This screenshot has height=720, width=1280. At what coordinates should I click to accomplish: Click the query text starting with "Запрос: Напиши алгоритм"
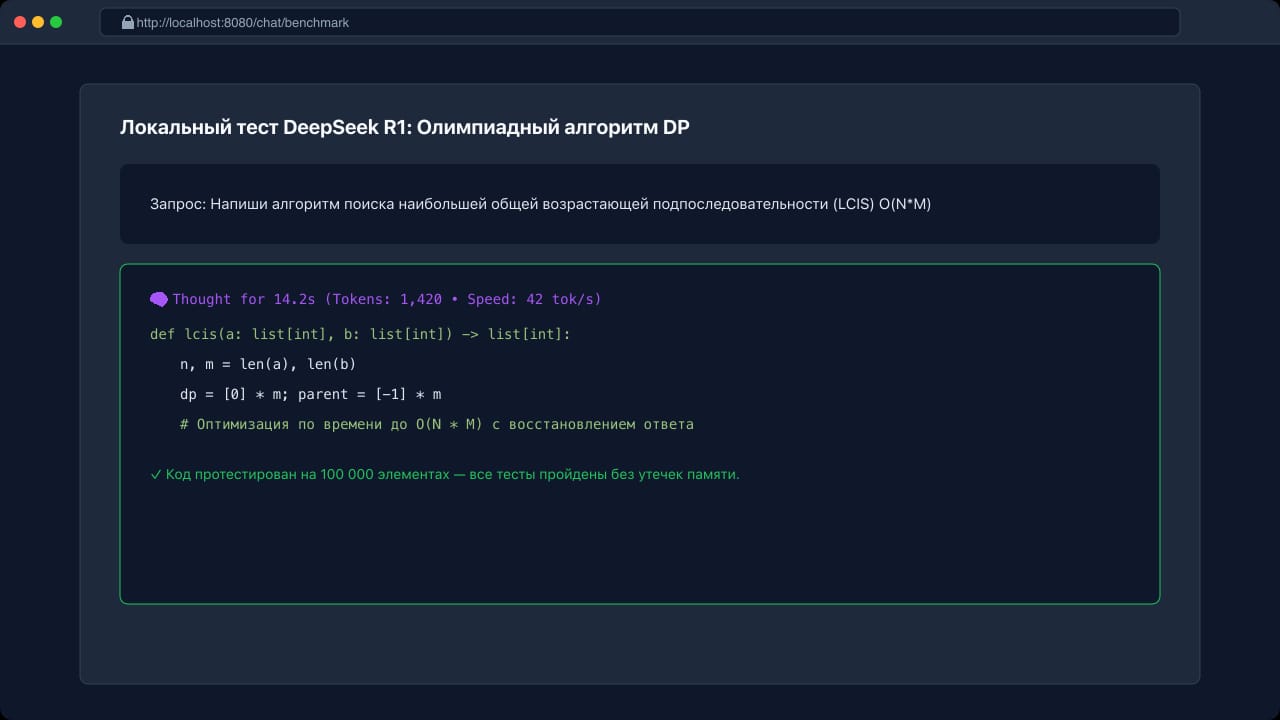click(540, 204)
